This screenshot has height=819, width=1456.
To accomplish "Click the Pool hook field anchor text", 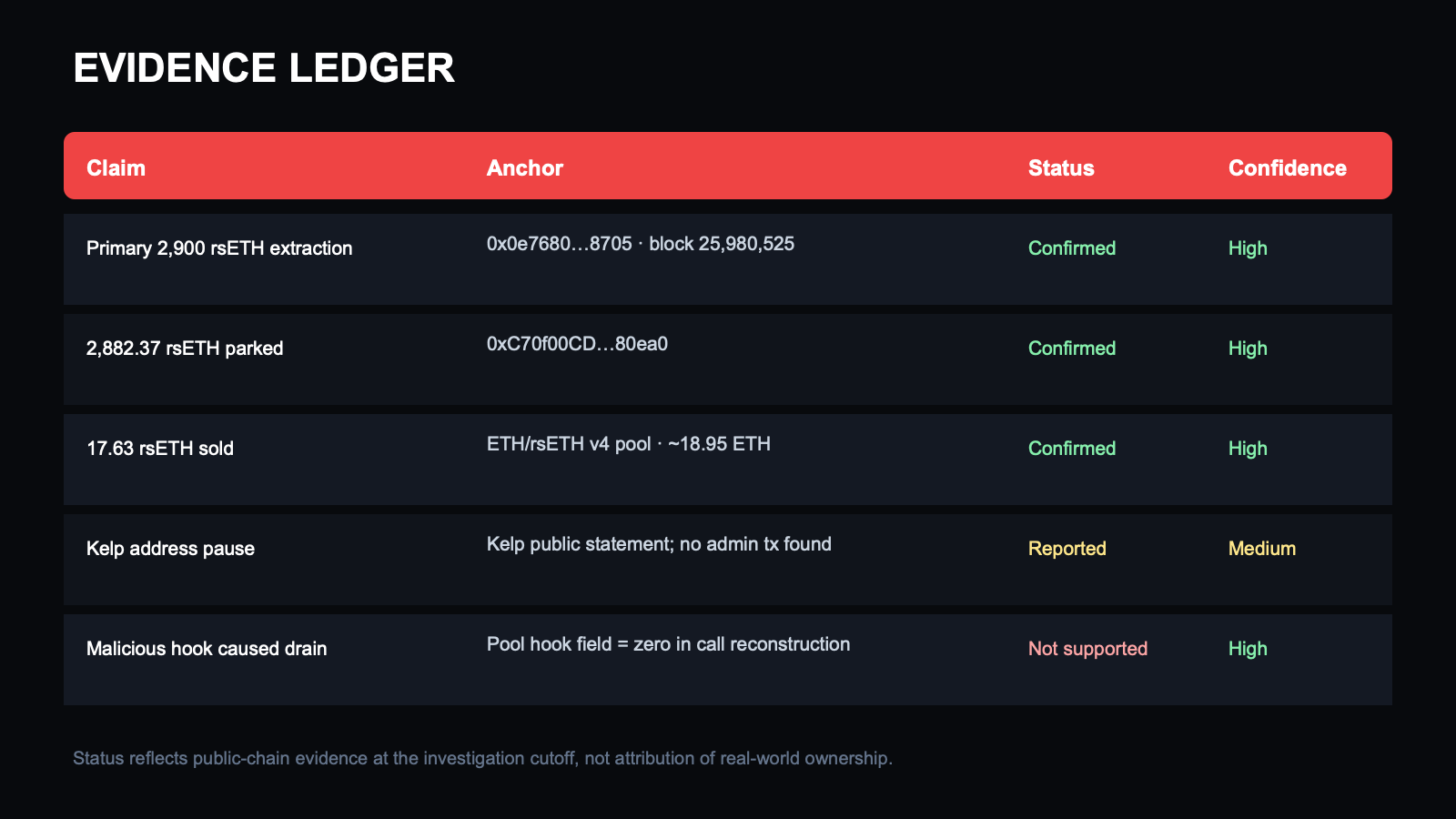I will pyautogui.click(x=669, y=644).
